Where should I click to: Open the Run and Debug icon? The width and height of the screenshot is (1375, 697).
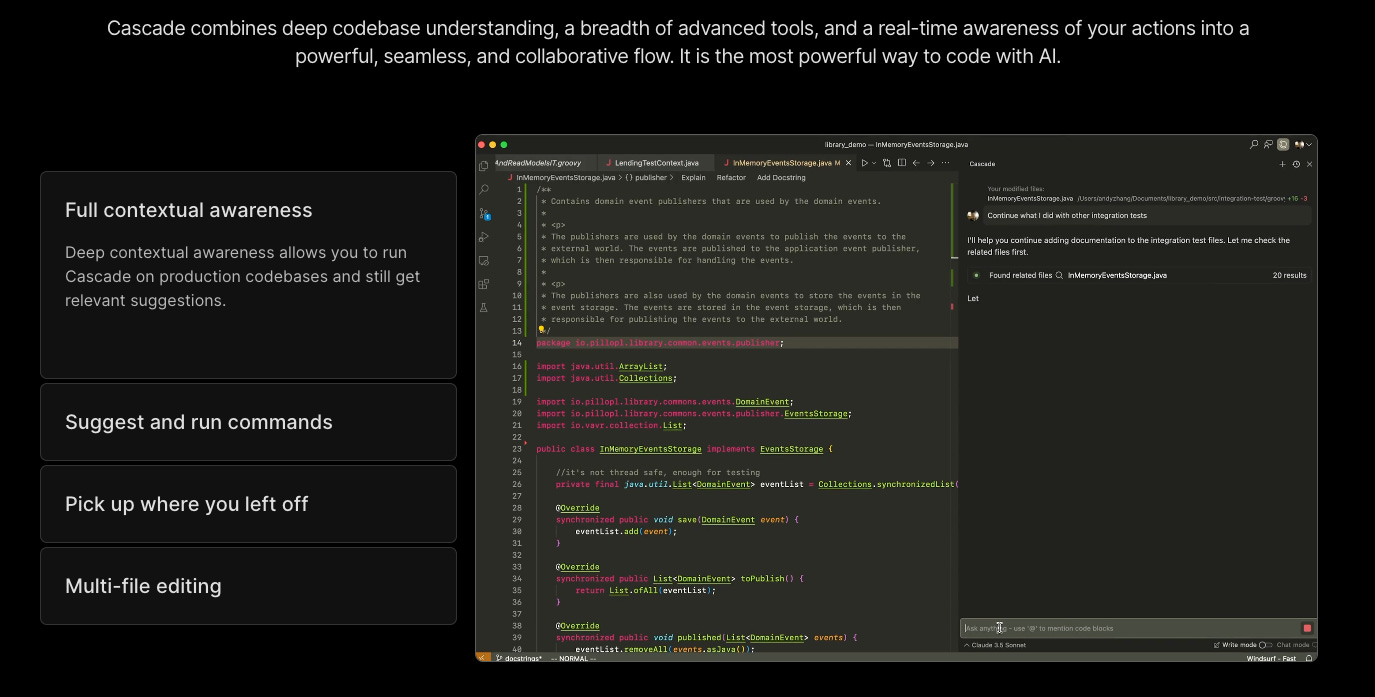(x=484, y=237)
